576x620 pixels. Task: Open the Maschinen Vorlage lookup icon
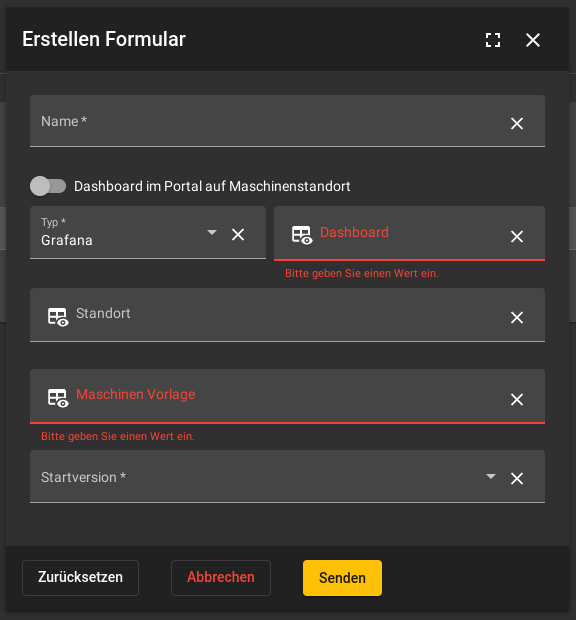(58, 398)
